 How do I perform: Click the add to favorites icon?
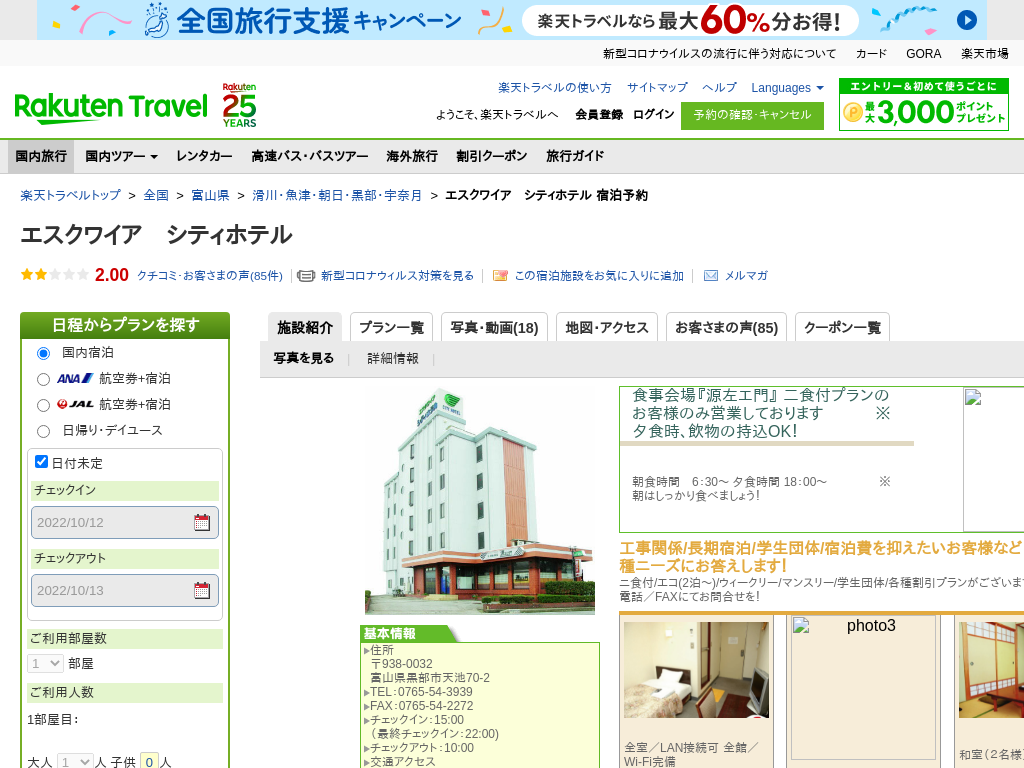click(501, 276)
